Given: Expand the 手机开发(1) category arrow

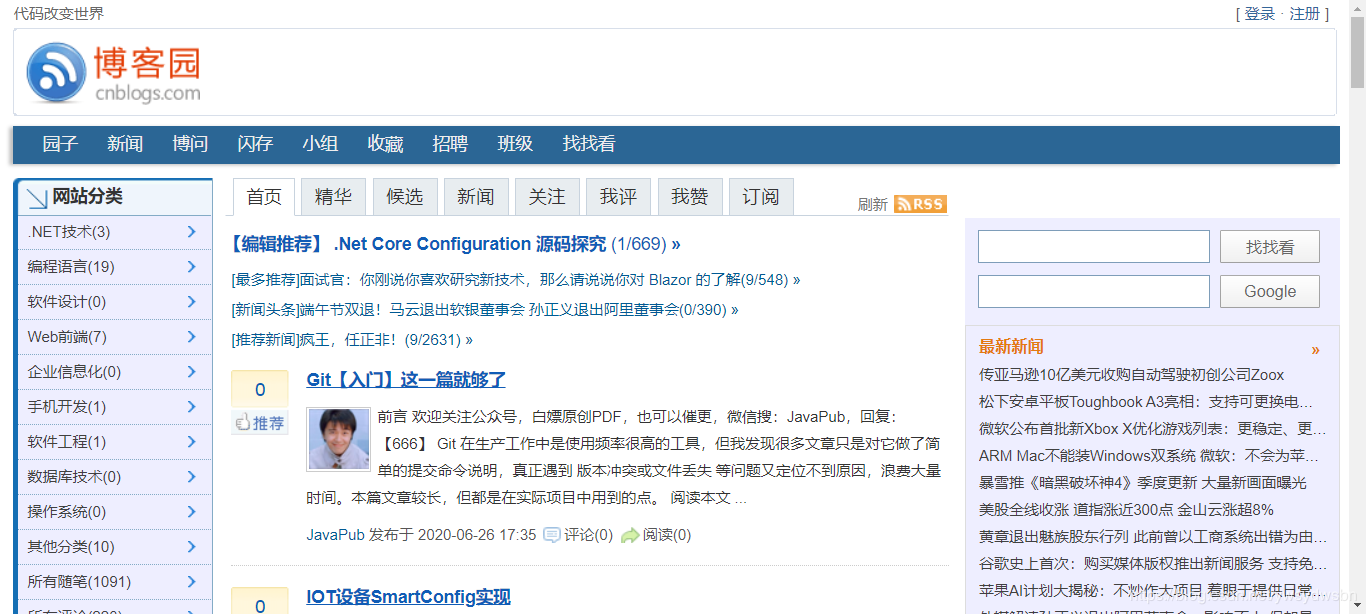Looking at the screenshot, I should coord(191,407).
